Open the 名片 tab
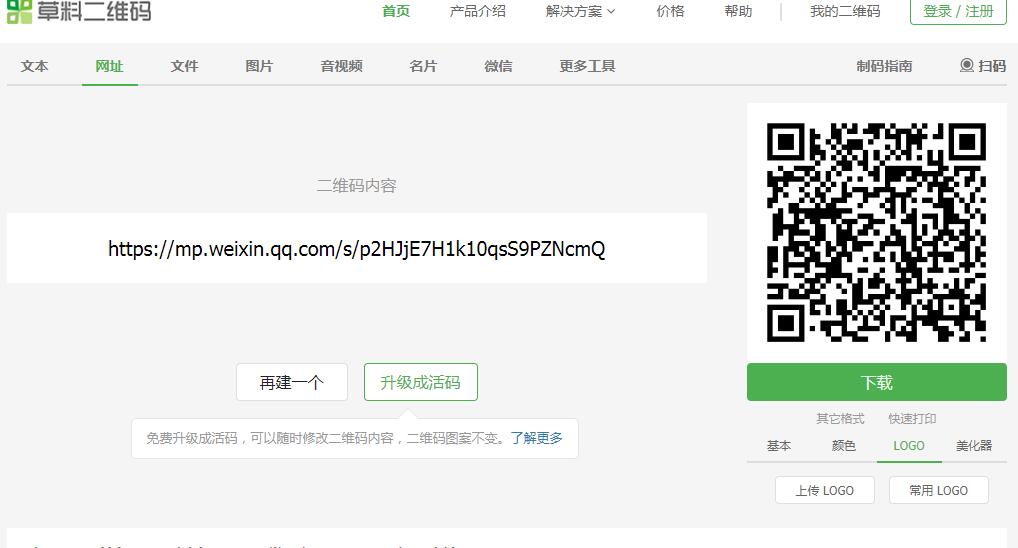The image size is (1018, 548). click(423, 66)
